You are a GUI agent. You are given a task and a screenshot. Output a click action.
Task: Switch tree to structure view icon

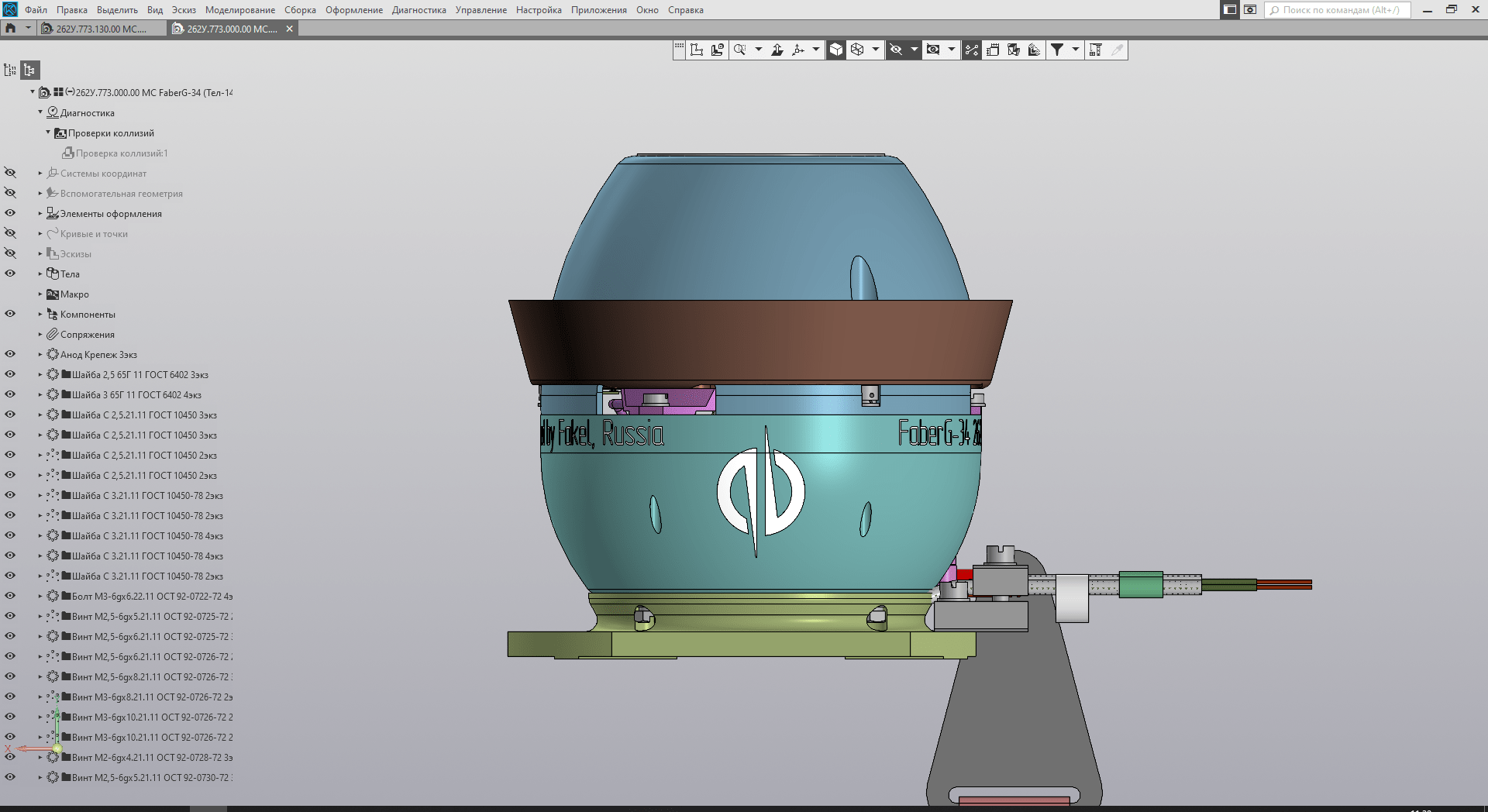coord(29,70)
